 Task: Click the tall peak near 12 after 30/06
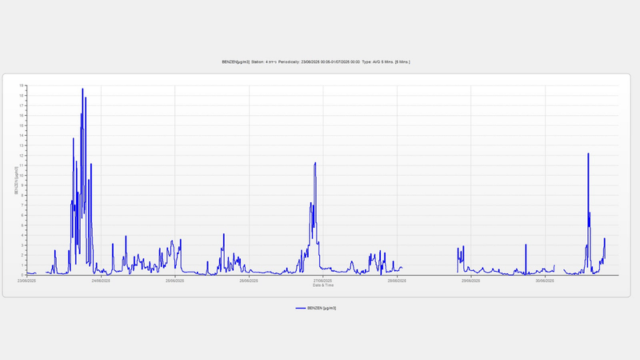coord(588,154)
